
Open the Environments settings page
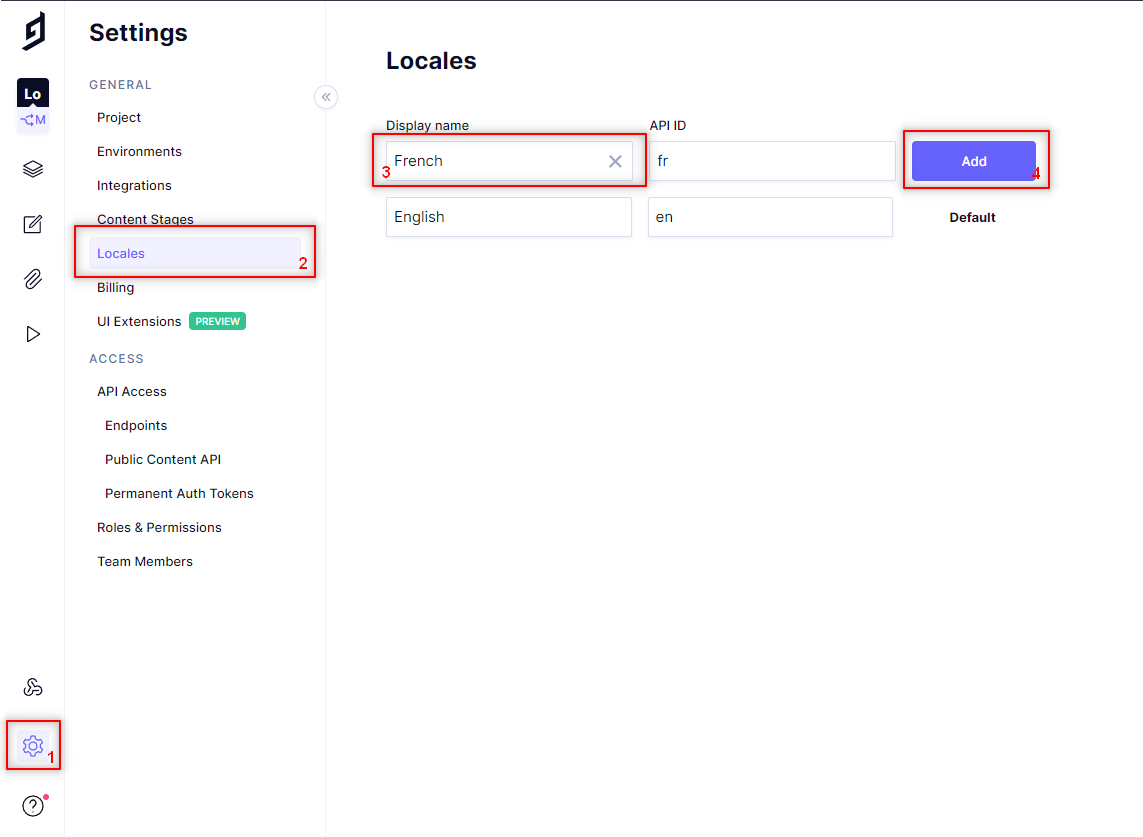click(x=139, y=152)
